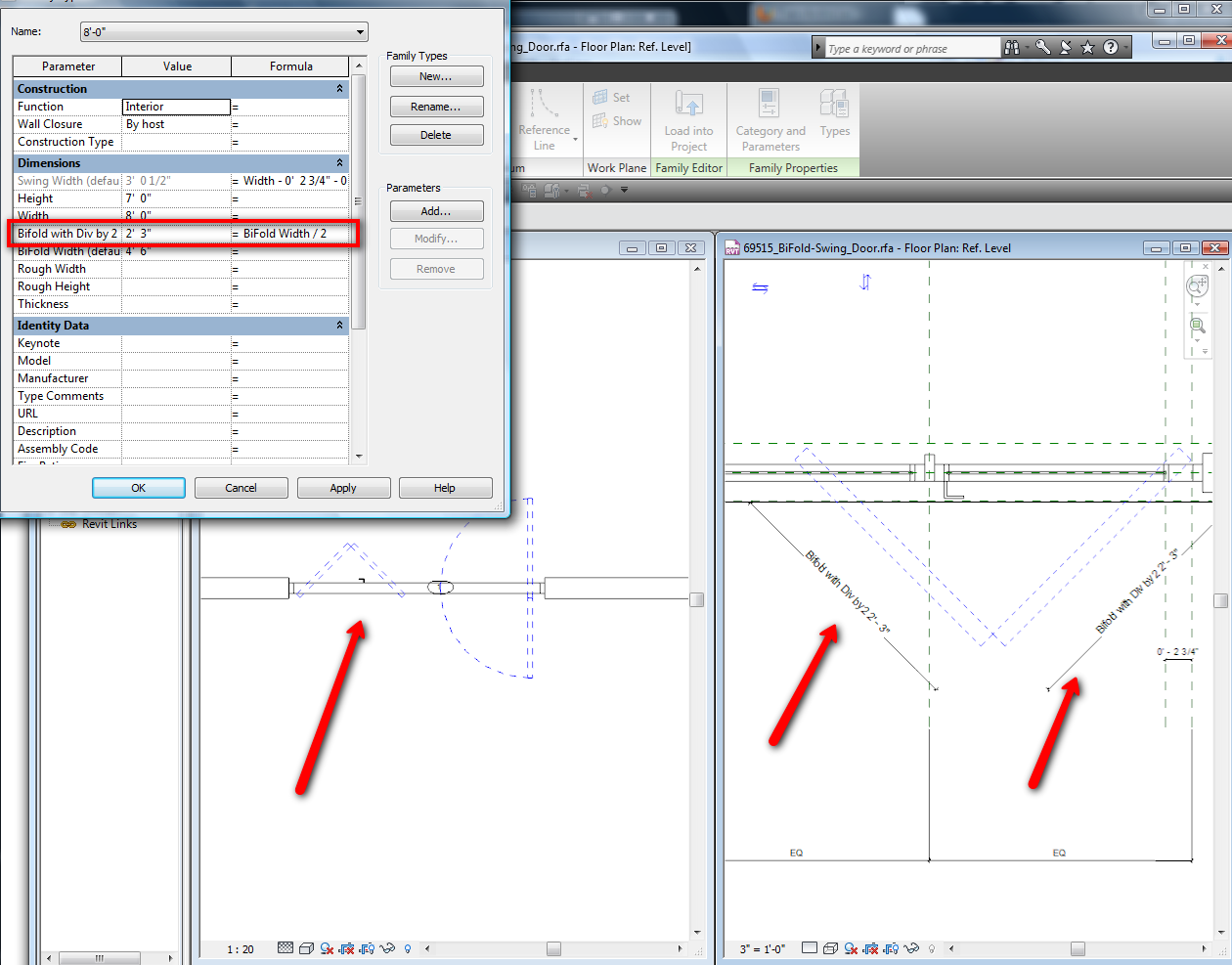Collapse the Identity Data group
The width and height of the screenshot is (1232, 965).
[340, 326]
